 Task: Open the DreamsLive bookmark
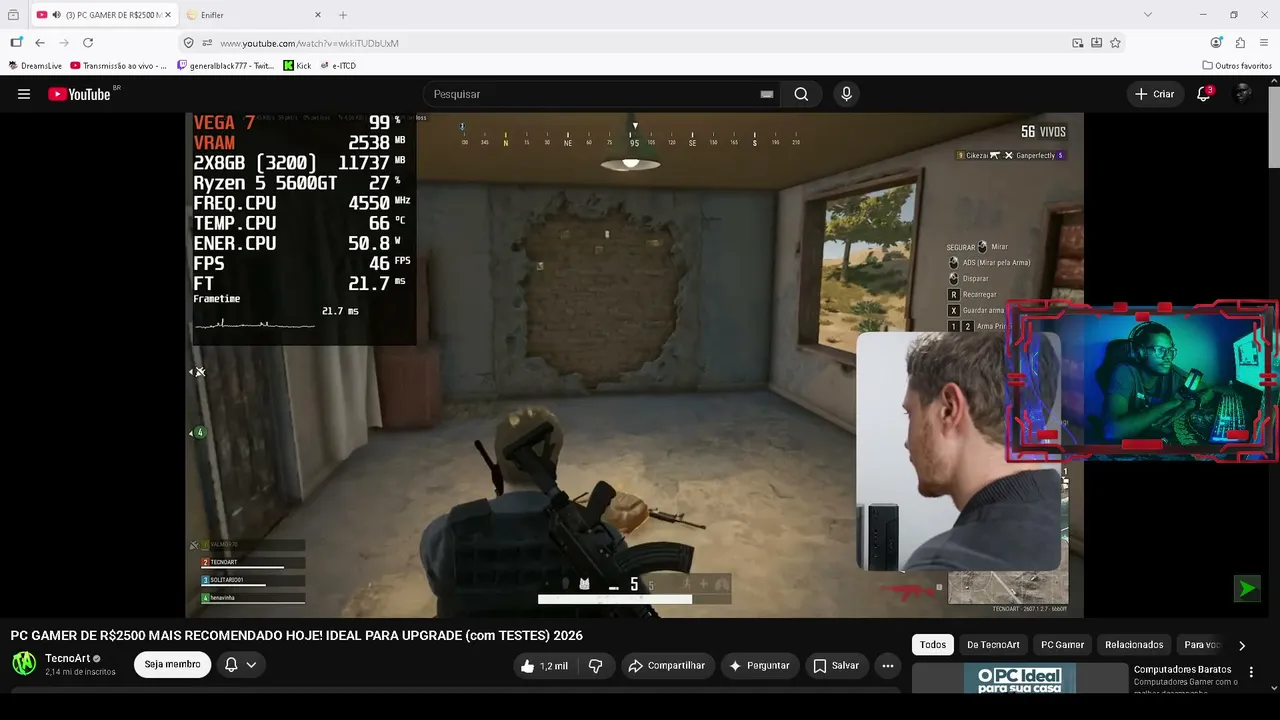pos(35,66)
